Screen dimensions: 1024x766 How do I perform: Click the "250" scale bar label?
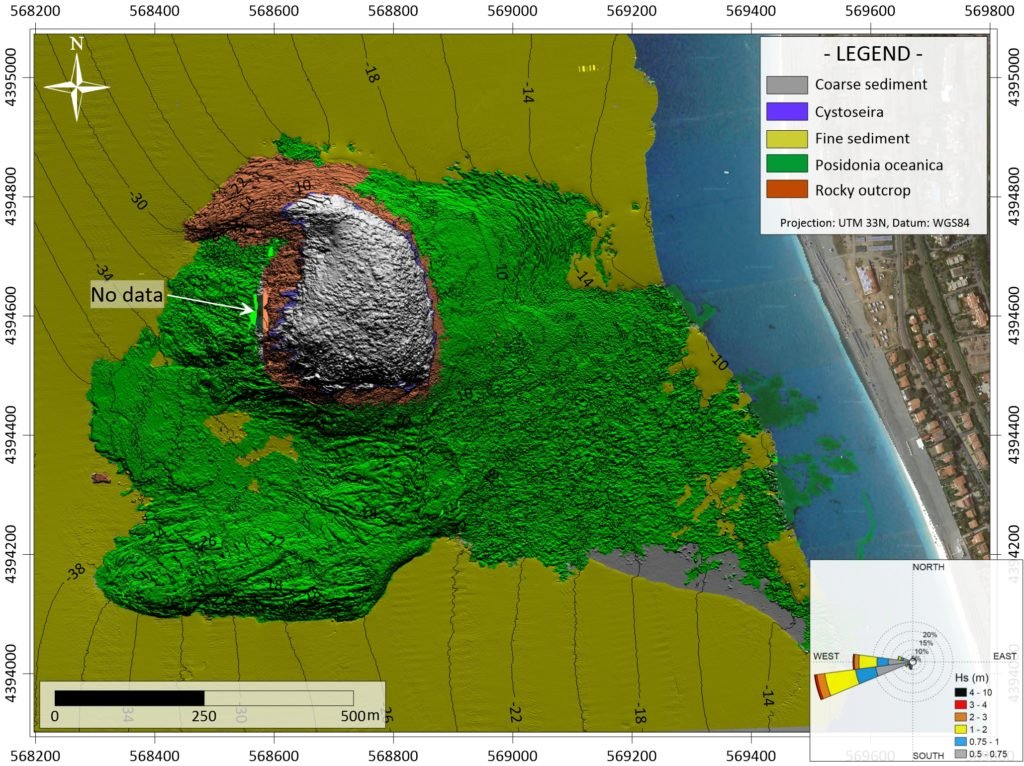pos(204,716)
